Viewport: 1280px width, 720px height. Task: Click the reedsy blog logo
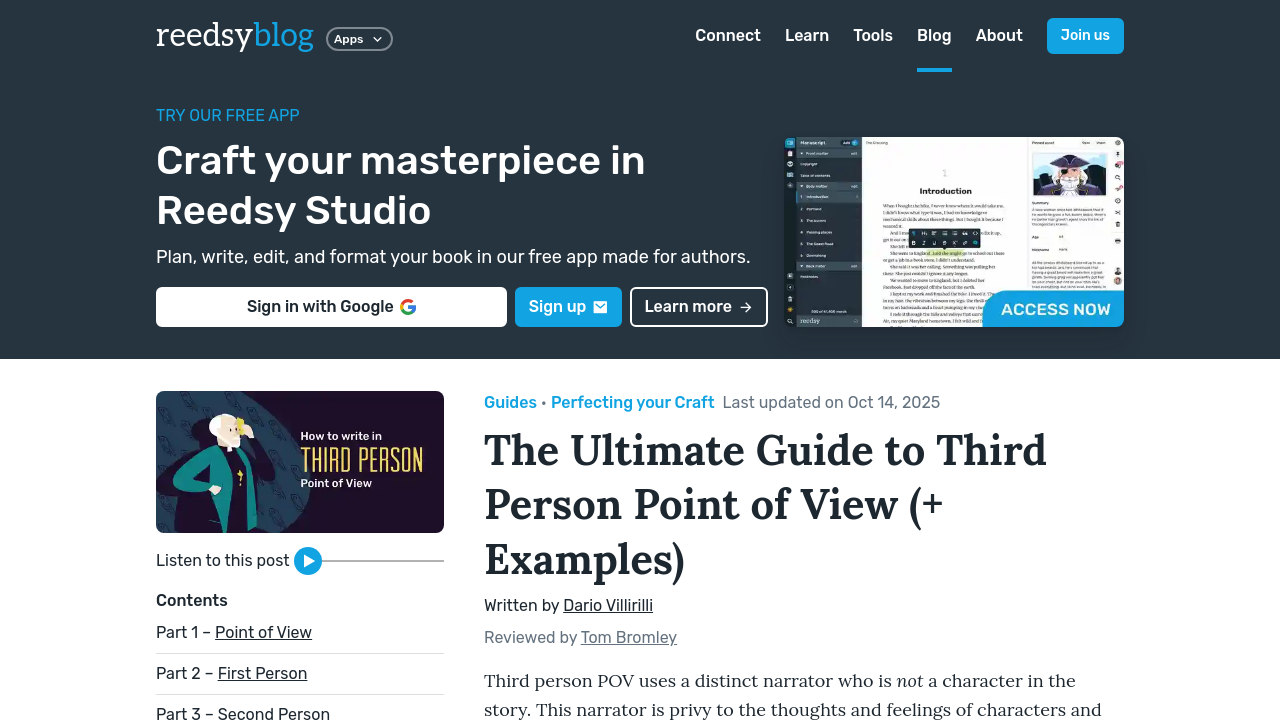click(x=235, y=36)
